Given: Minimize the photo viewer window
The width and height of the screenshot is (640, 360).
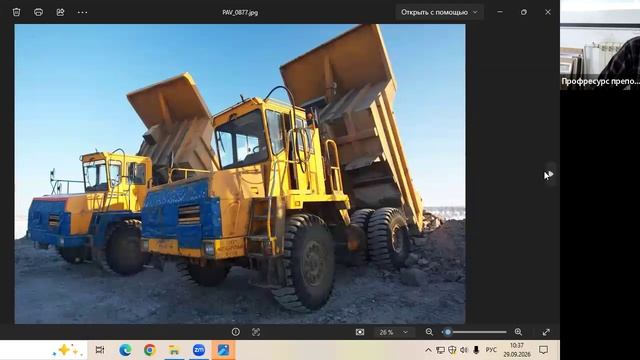Looking at the screenshot, I should point(500,12).
